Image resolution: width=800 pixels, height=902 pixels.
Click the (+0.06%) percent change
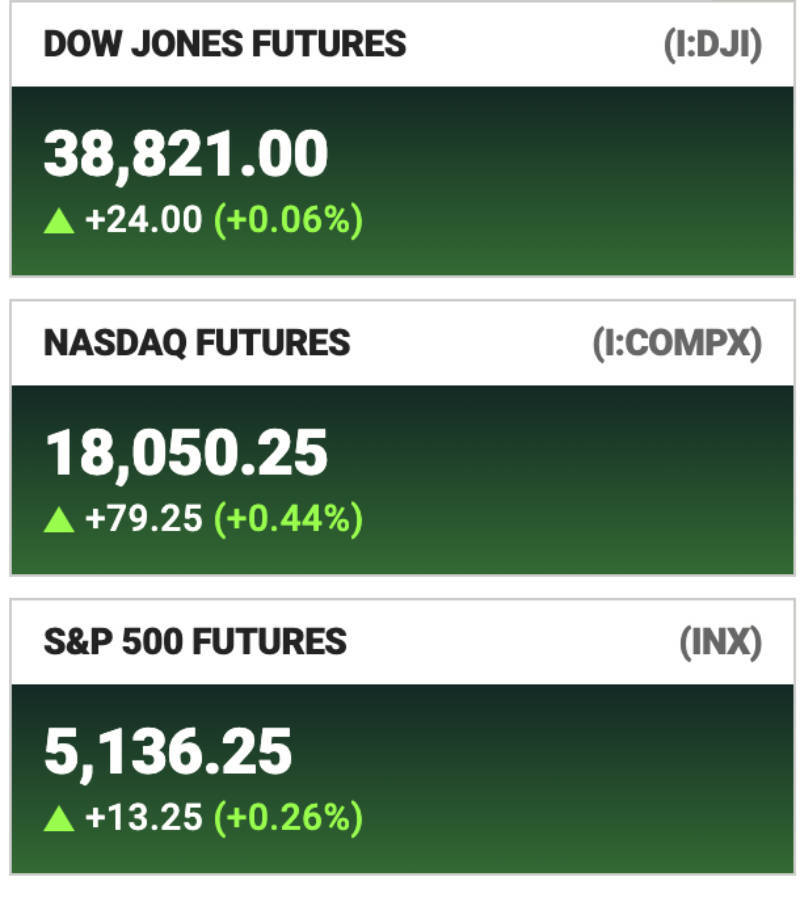point(288,220)
